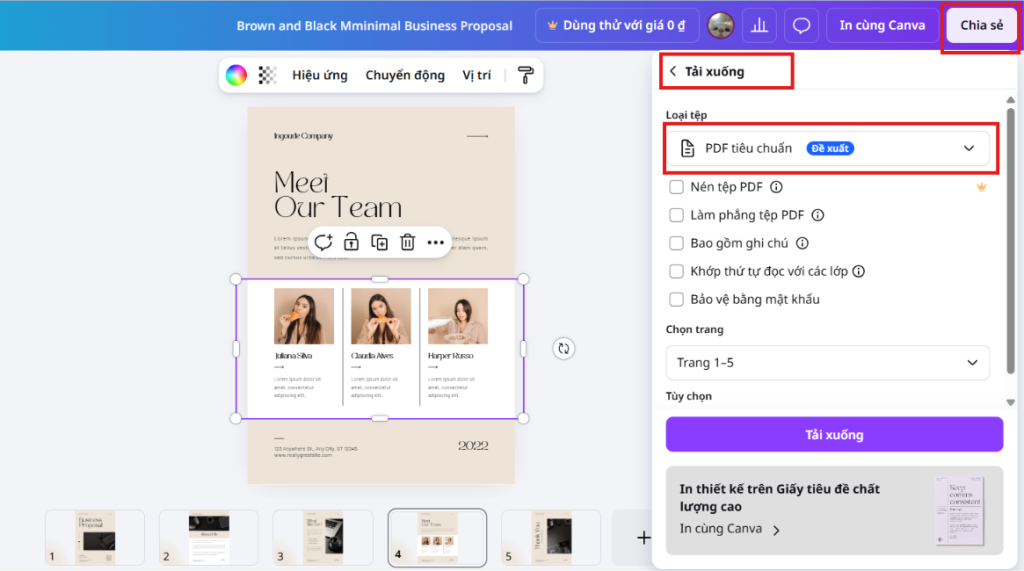Click the purple Tải xuống download button
The width and height of the screenshot is (1024, 571).
pyautogui.click(x=834, y=434)
